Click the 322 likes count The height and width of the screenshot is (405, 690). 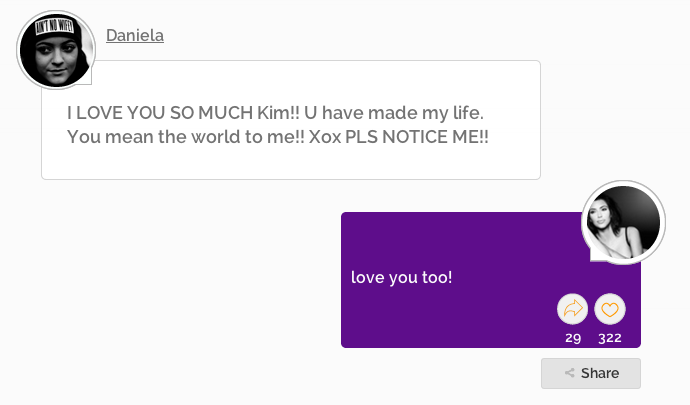tap(610, 338)
